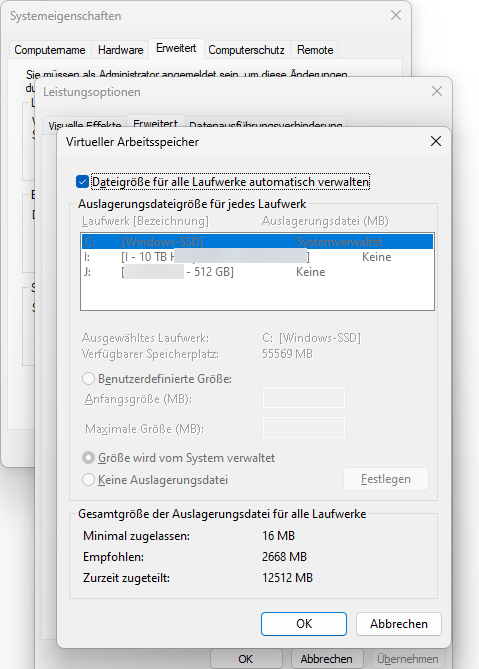Click the Festlegen button

tap(386, 479)
